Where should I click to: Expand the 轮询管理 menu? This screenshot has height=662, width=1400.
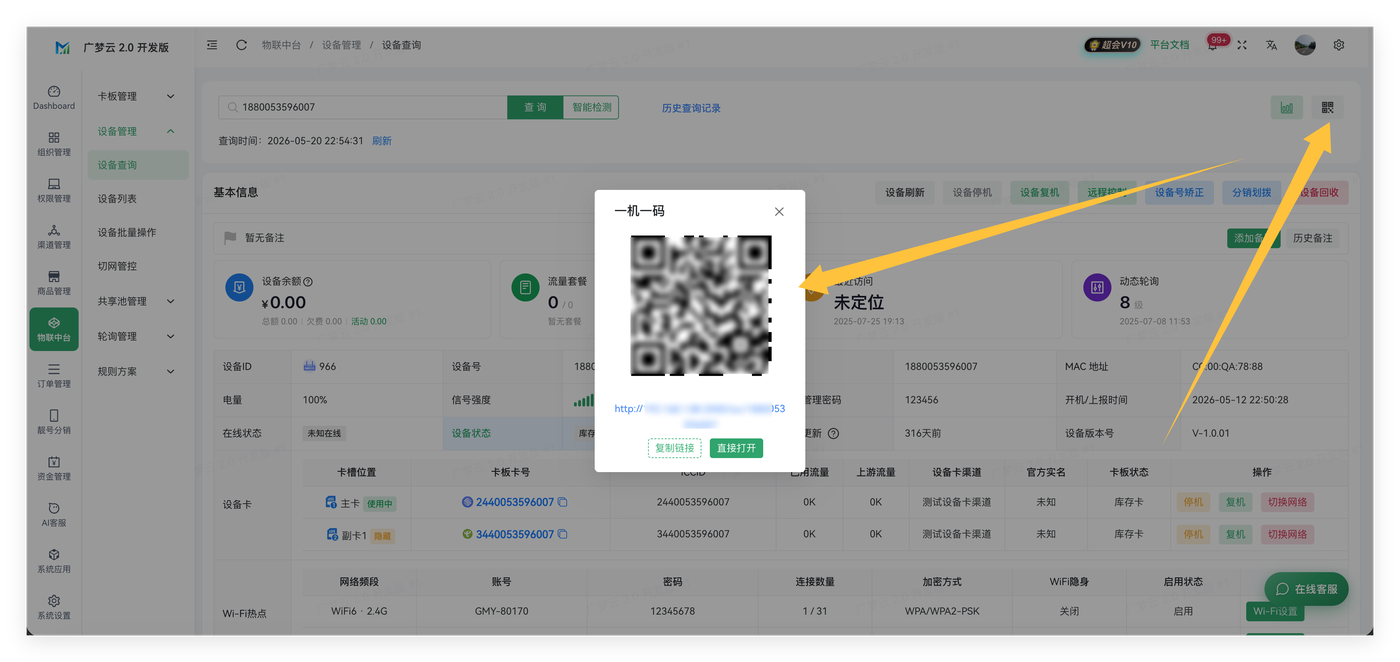(x=136, y=336)
